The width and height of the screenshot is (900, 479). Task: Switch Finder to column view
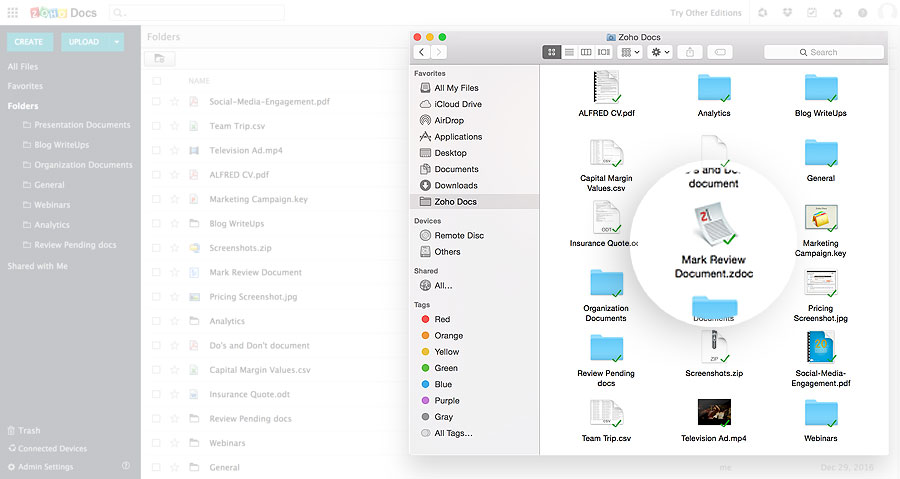click(x=586, y=52)
